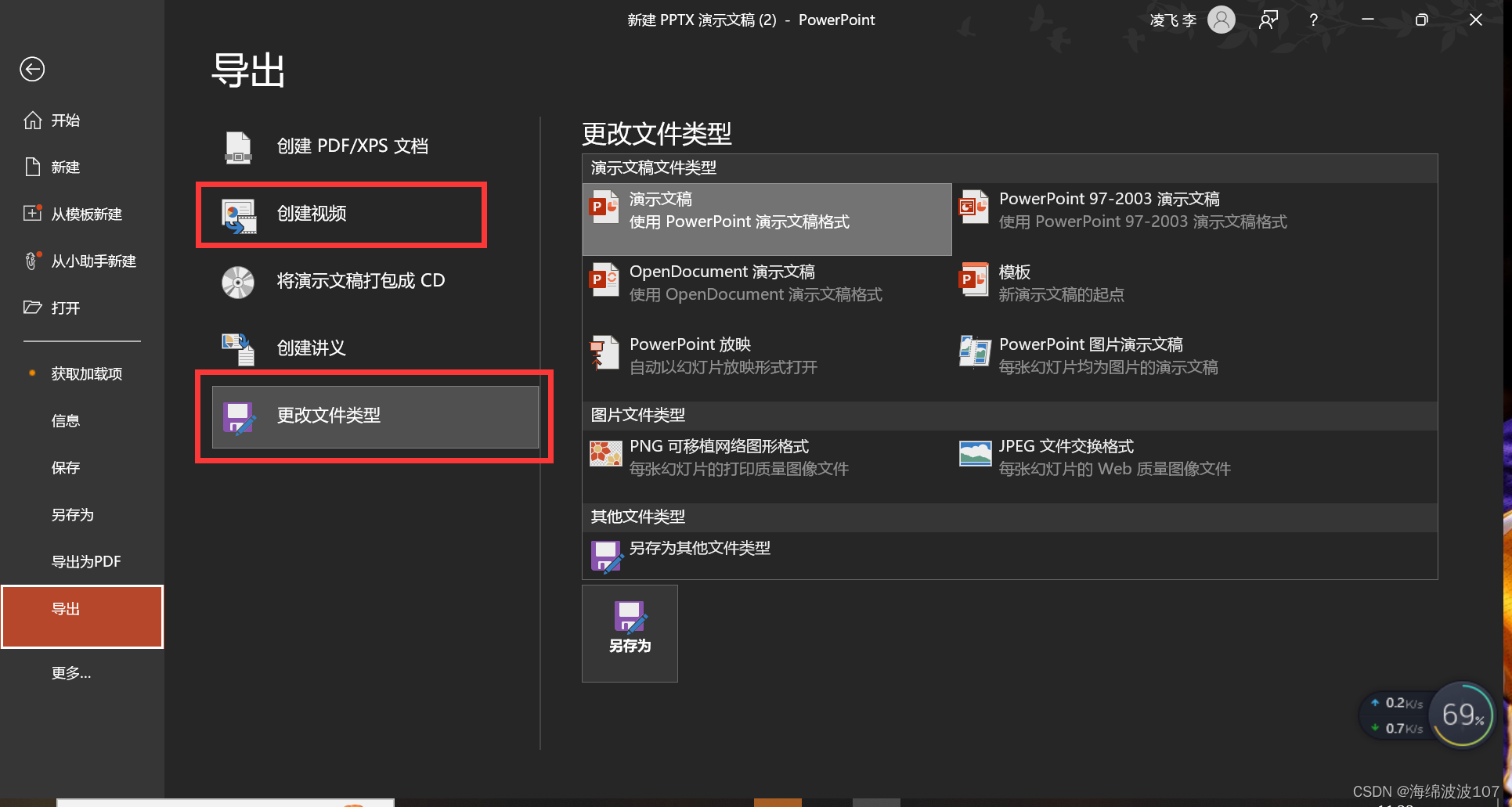
Task: Click the 另存为 button below the list
Action: [x=630, y=633]
